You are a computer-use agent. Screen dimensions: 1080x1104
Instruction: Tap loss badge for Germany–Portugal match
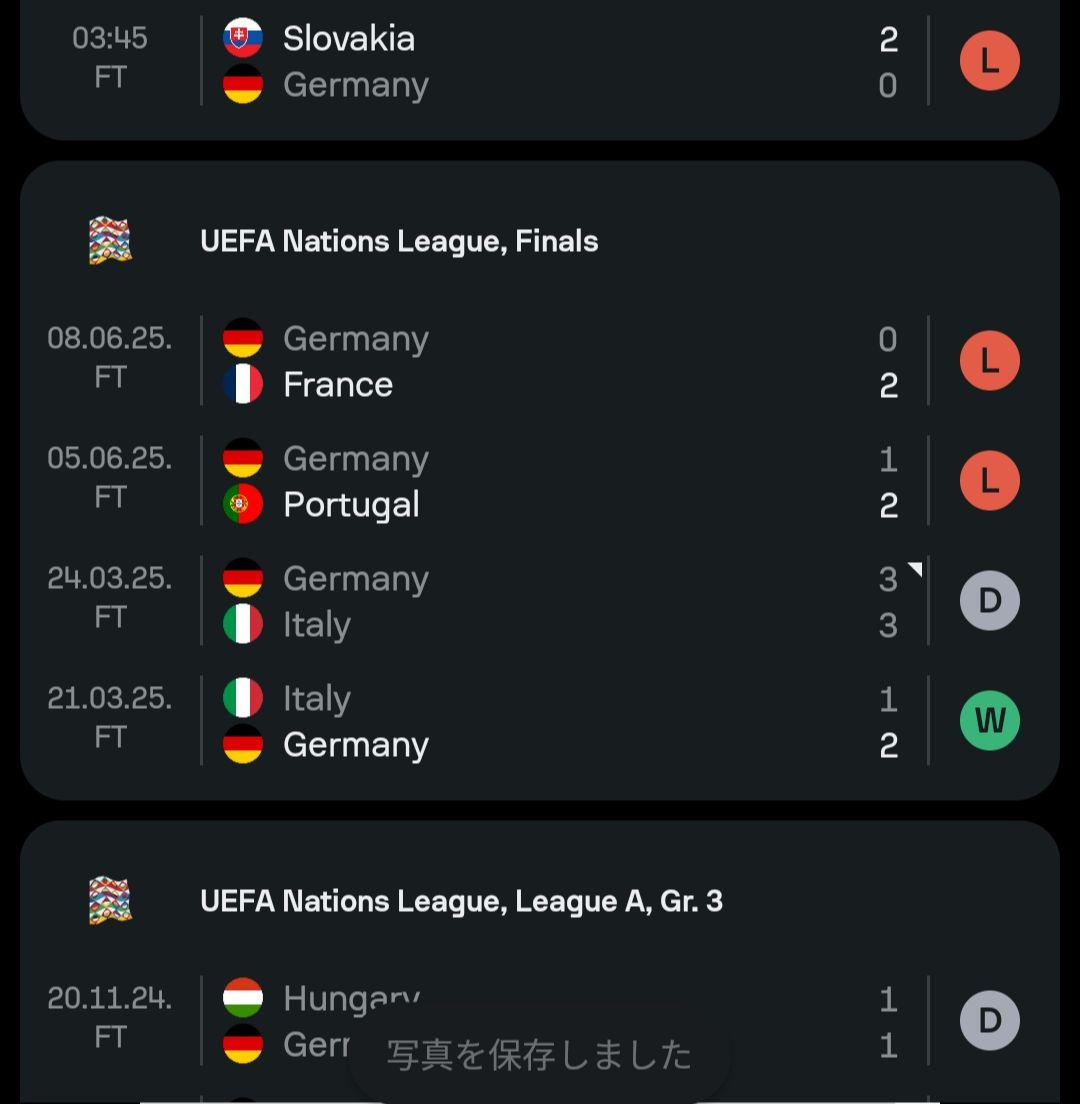point(989,481)
